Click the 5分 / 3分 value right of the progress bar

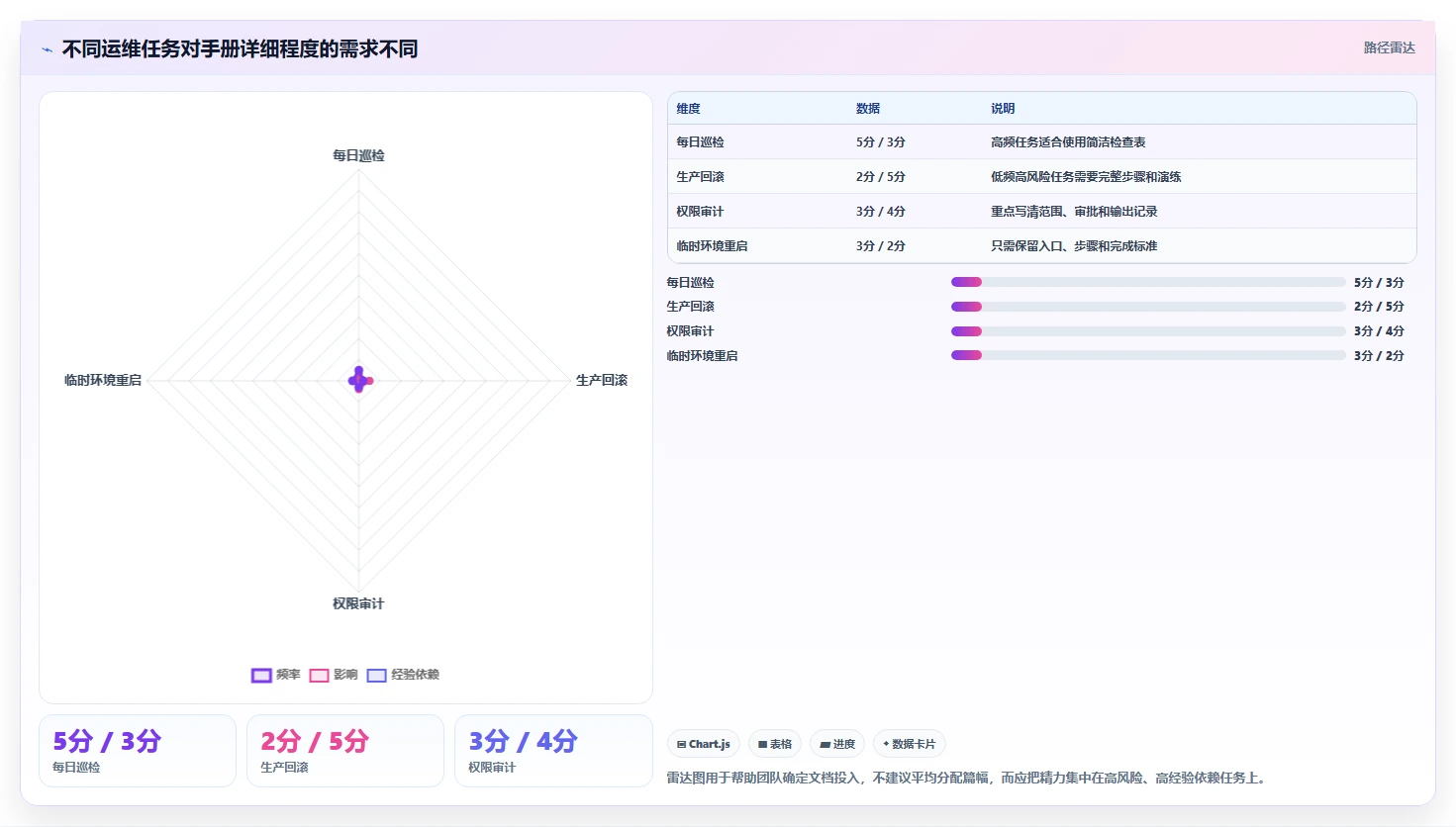(1379, 283)
